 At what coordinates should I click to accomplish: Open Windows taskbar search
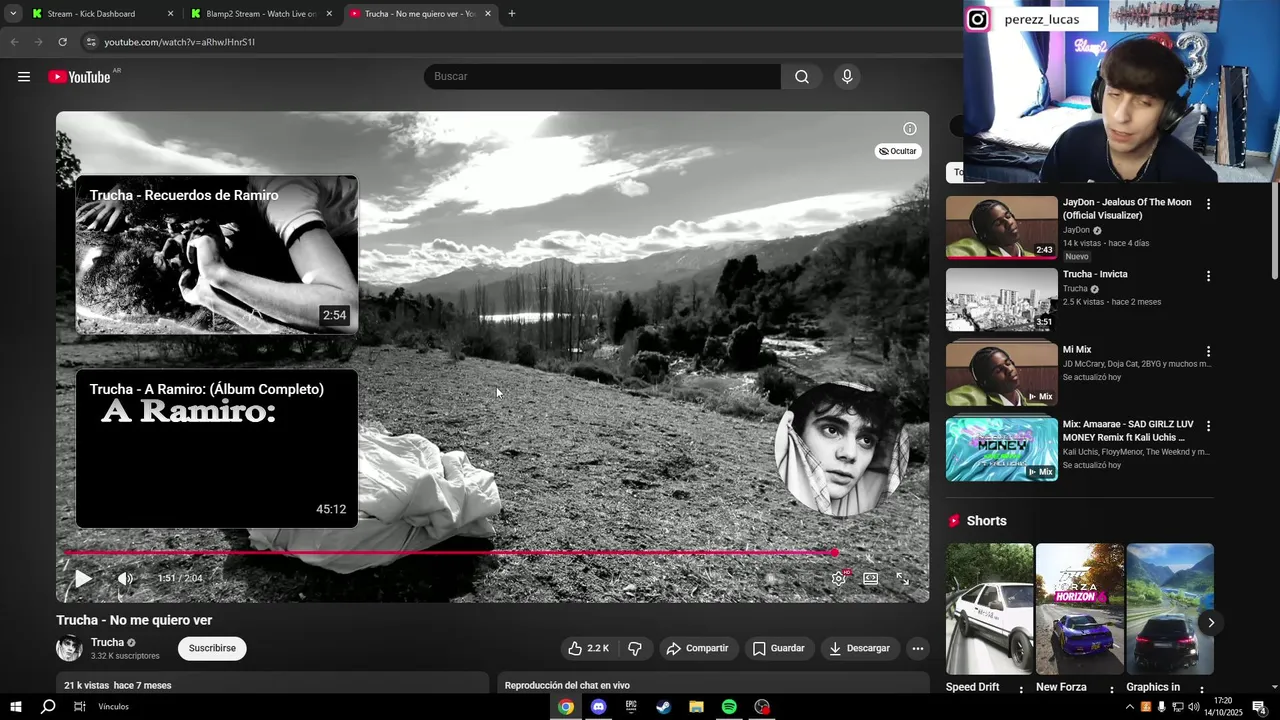[48, 707]
